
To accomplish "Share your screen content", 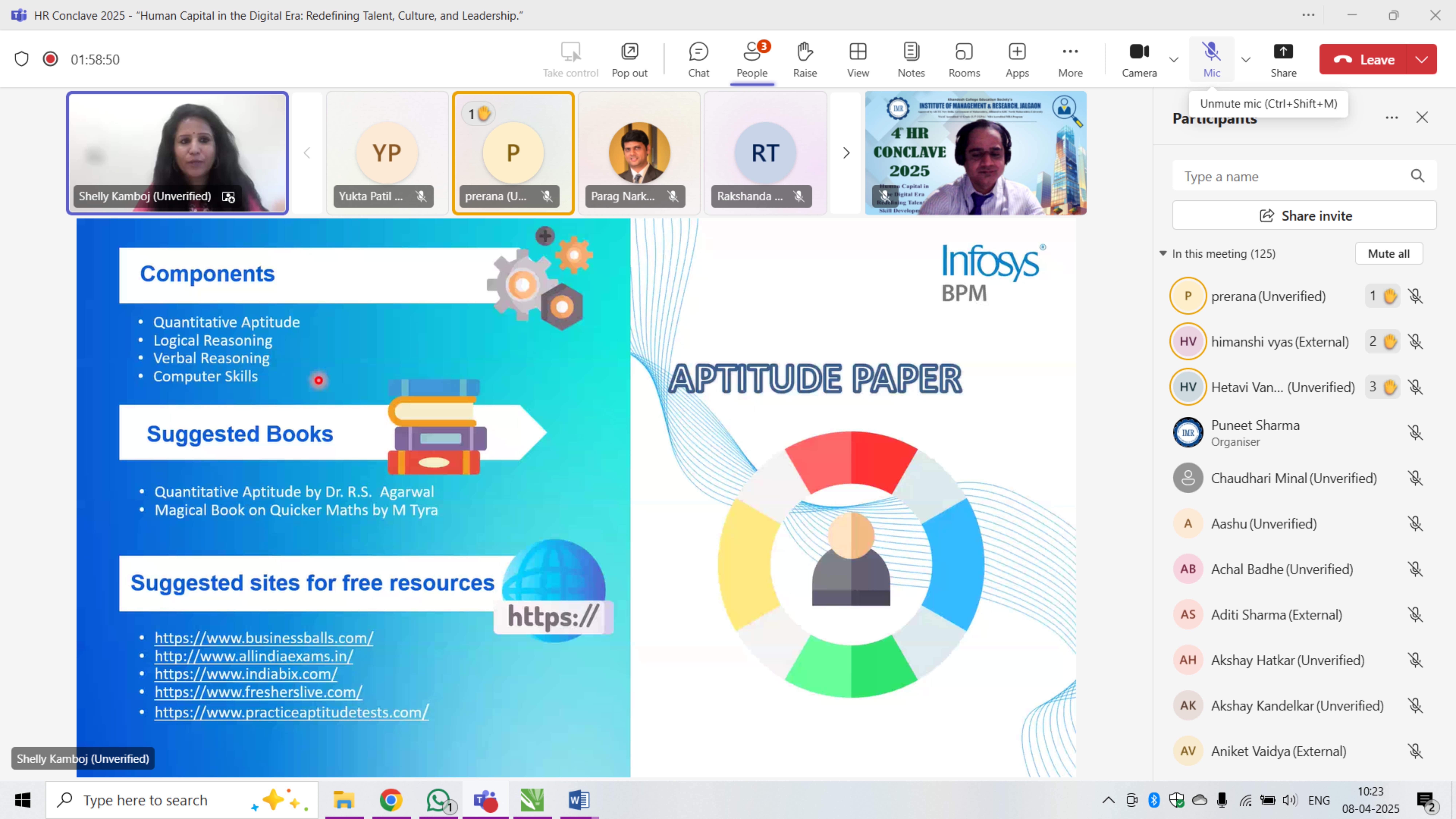I will [1284, 59].
